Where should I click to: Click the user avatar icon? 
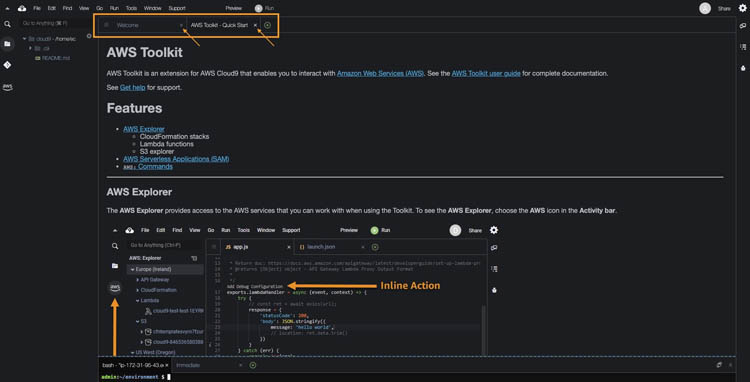tap(705, 8)
